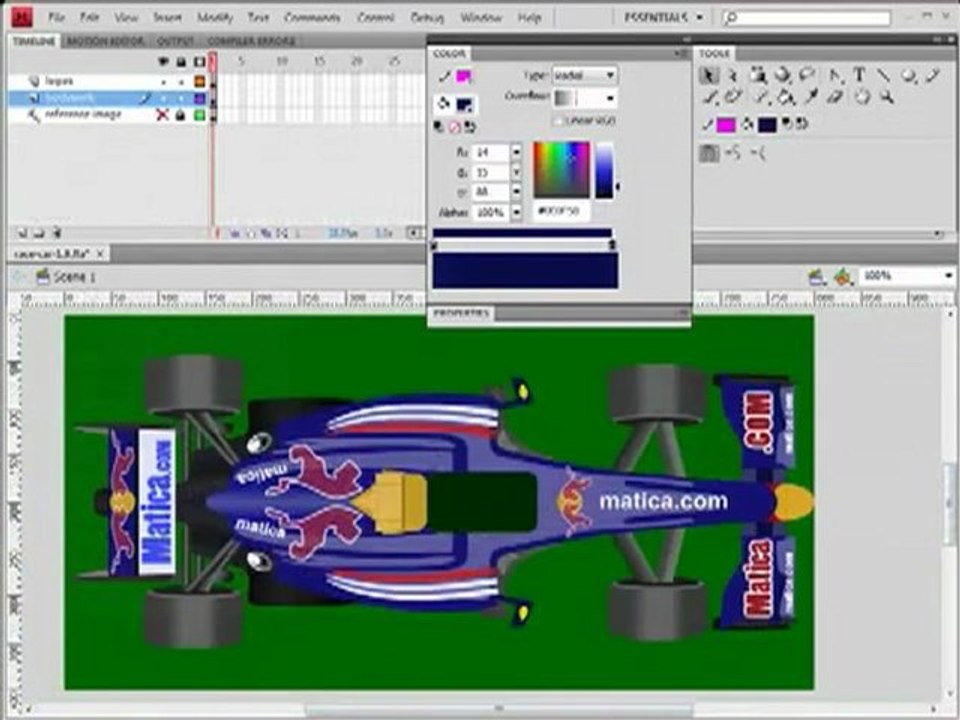Select the Paint Bucket tool

786,97
